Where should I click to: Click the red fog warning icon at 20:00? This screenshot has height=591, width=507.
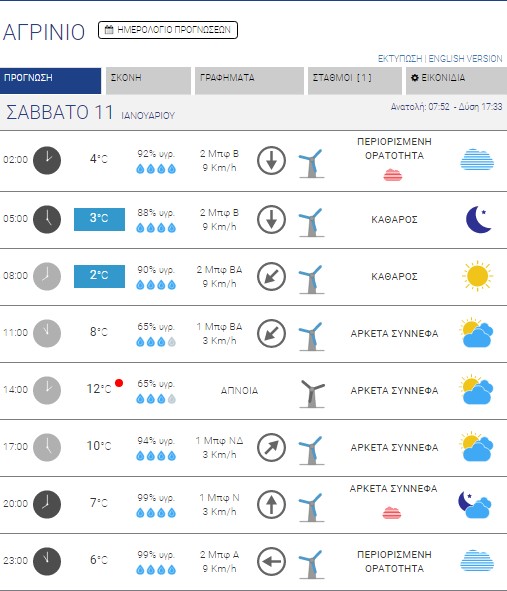pyautogui.click(x=392, y=513)
